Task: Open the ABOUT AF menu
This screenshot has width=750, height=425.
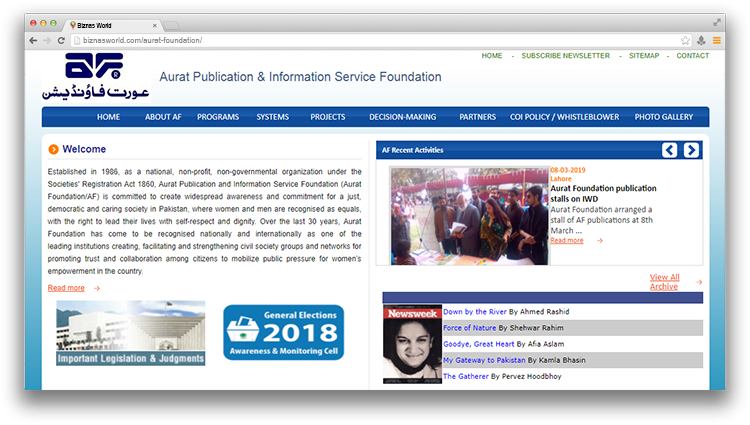Action: click(x=163, y=117)
